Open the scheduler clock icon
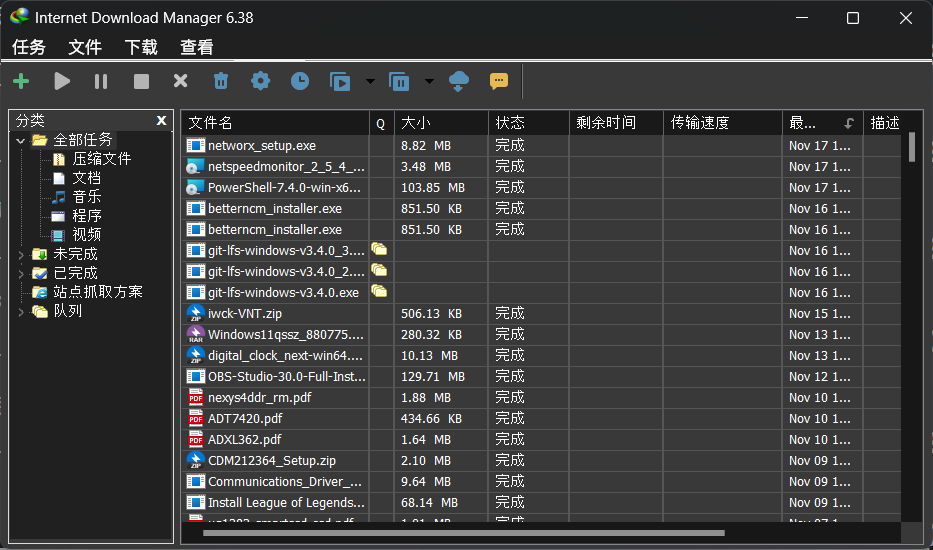This screenshot has width=933, height=550. [300, 81]
